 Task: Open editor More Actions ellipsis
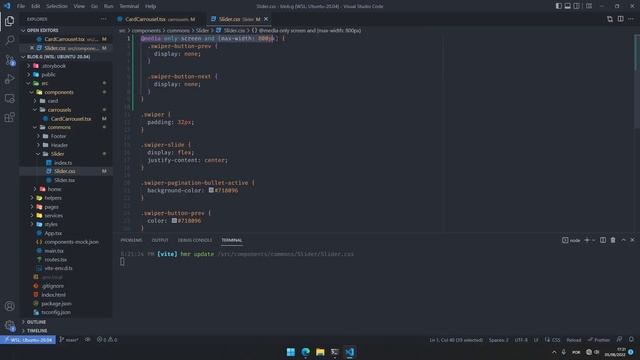pyautogui.click(x=631, y=19)
